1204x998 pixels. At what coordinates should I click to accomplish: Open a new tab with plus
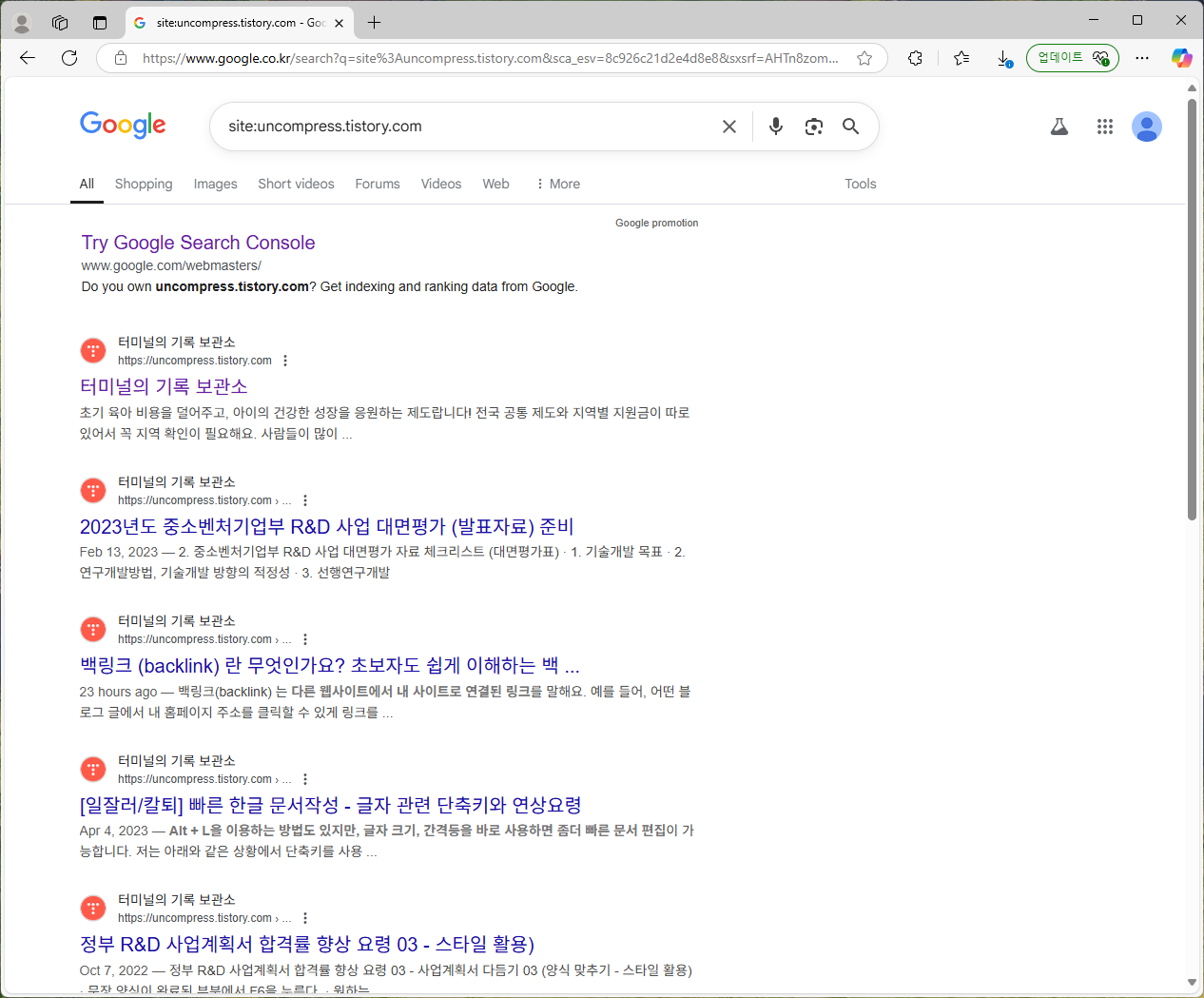coord(375,22)
